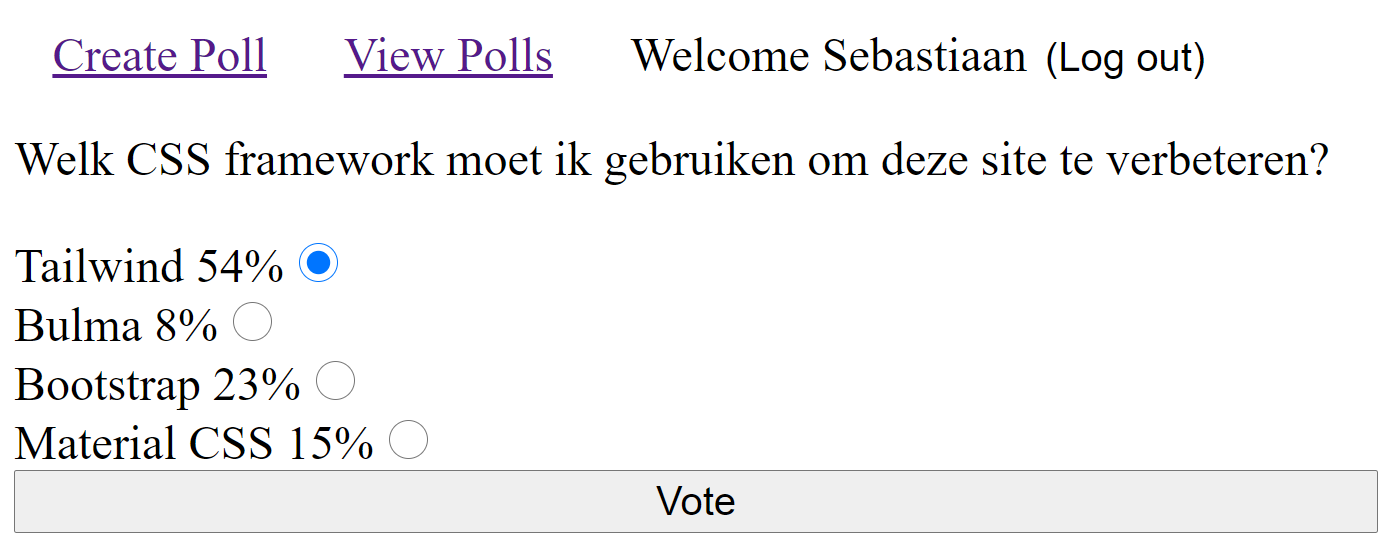
Task: Click the 15% result percentage
Action: pyautogui.click(x=330, y=444)
